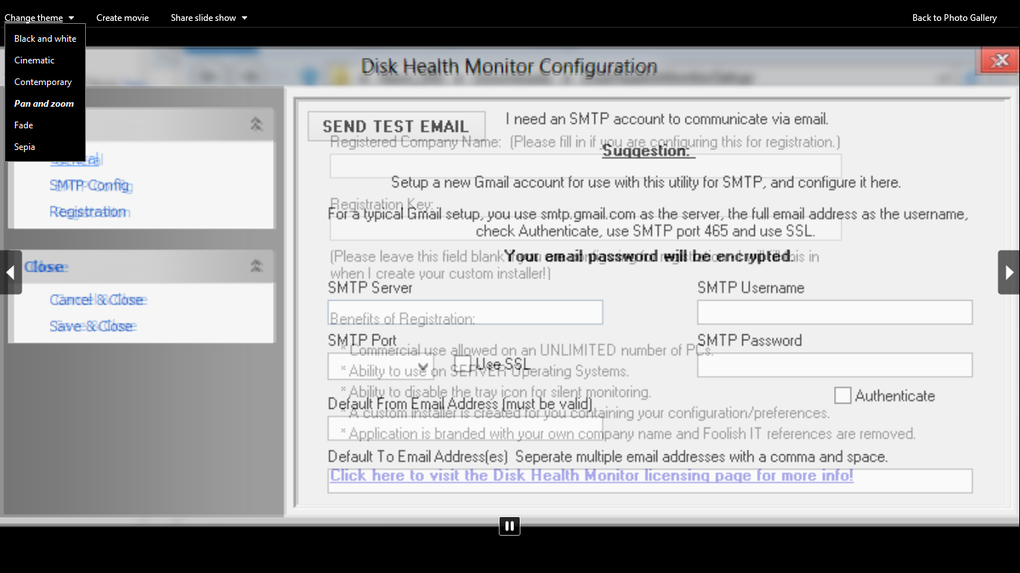The height and width of the screenshot is (573, 1020).
Task: Visit the Disk Health Monitor licensing page link
Action: [591, 475]
